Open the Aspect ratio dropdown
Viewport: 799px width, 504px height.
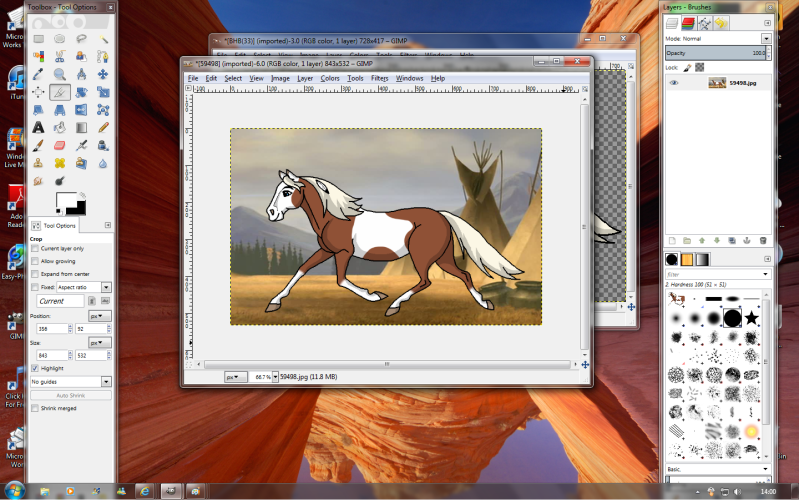click(x=84, y=287)
